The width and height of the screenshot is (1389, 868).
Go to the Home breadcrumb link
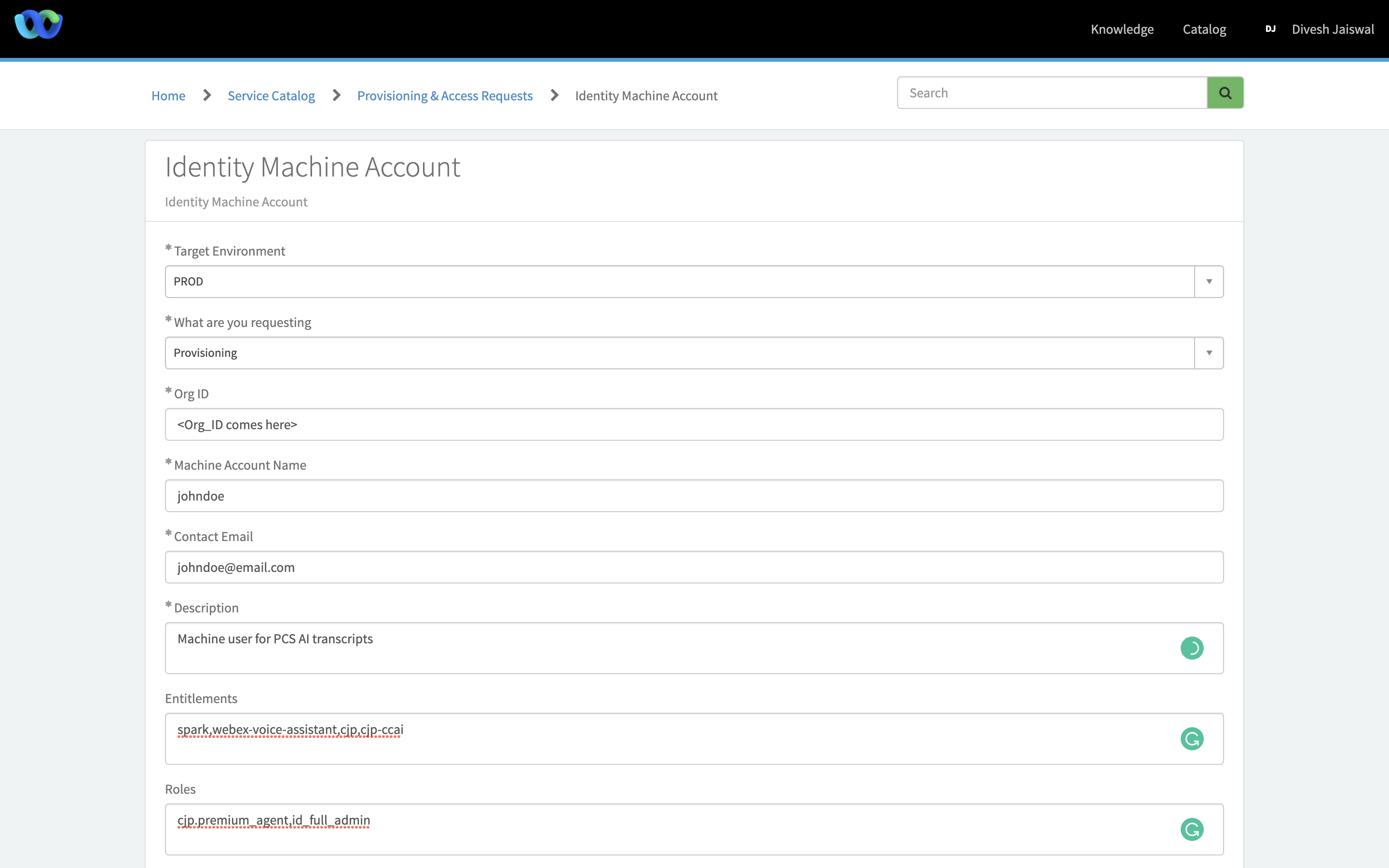coord(168,95)
